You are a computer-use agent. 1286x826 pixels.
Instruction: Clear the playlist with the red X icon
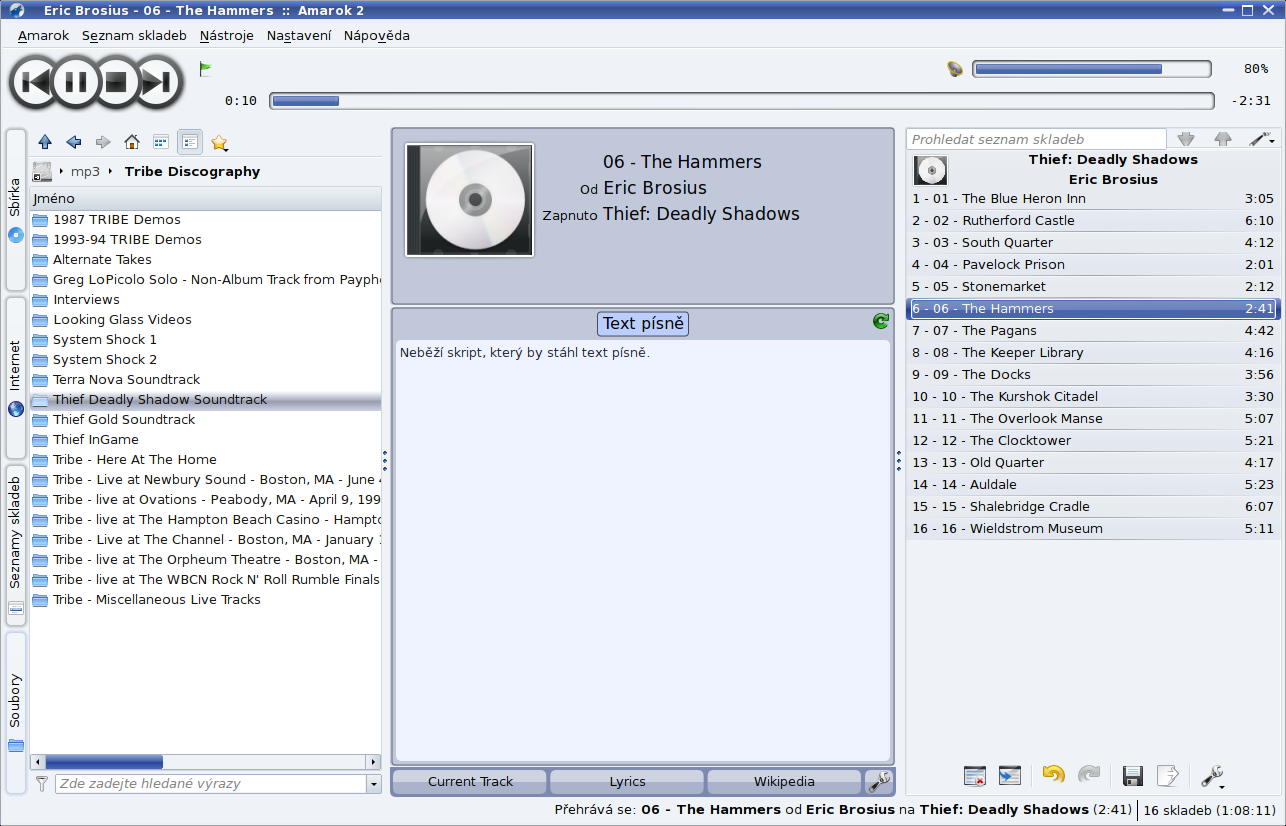pyautogui.click(x=975, y=775)
